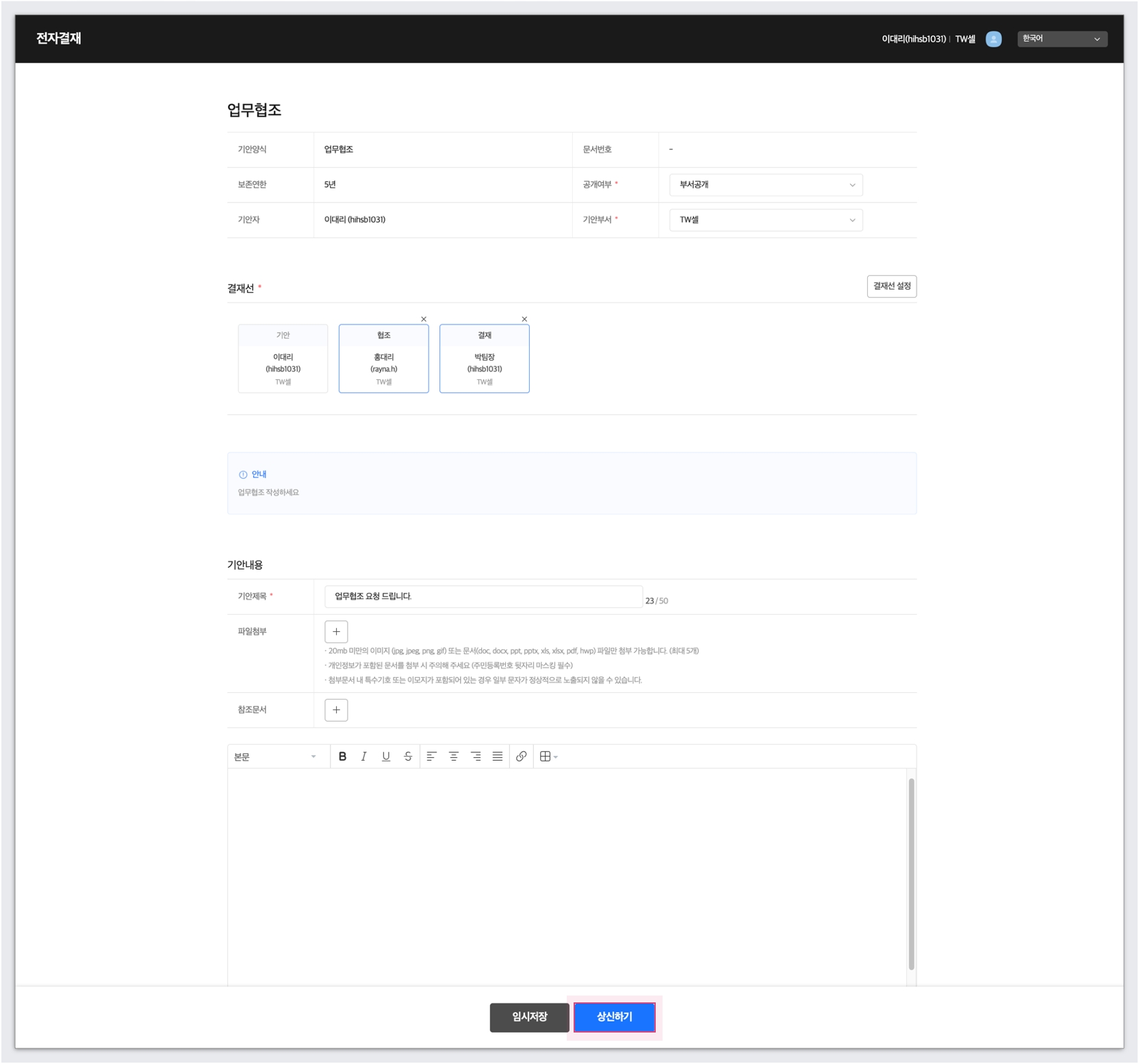
Task: Save the draft with 임시저장
Action: [529, 1017]
